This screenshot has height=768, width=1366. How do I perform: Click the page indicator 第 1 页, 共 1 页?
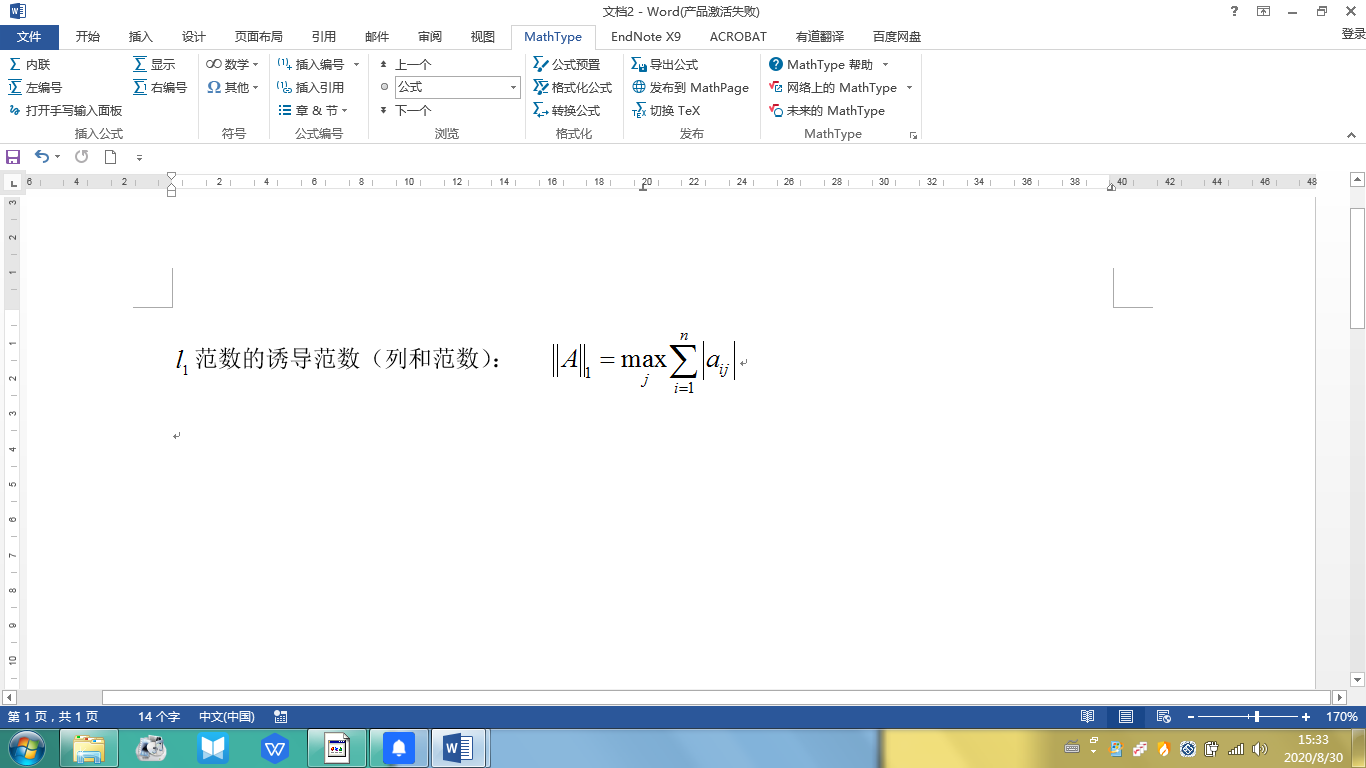coord(53,717)
